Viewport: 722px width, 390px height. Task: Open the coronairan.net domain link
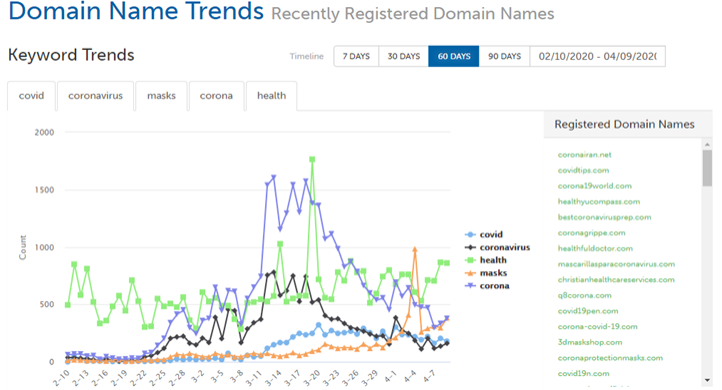tap(584, 155)
